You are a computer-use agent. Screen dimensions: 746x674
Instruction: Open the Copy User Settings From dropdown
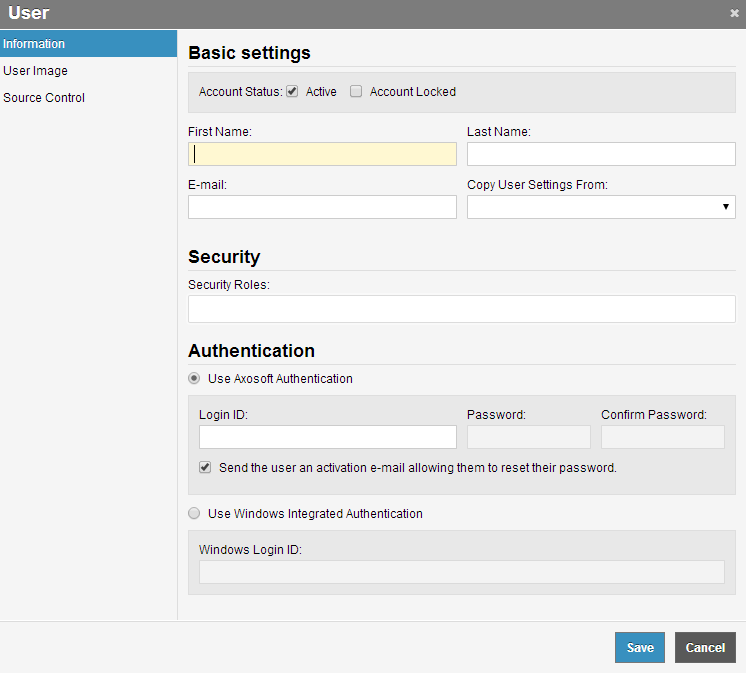tap(601, 207)
